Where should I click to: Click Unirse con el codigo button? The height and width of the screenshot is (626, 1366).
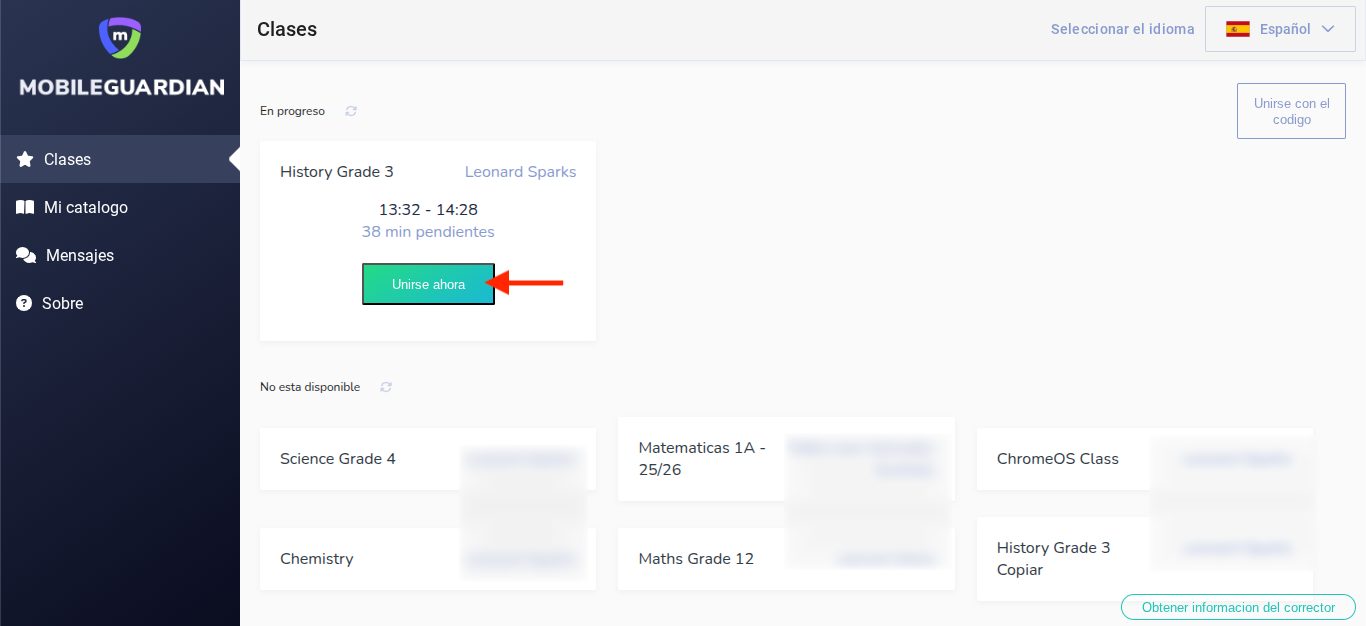1291,111
